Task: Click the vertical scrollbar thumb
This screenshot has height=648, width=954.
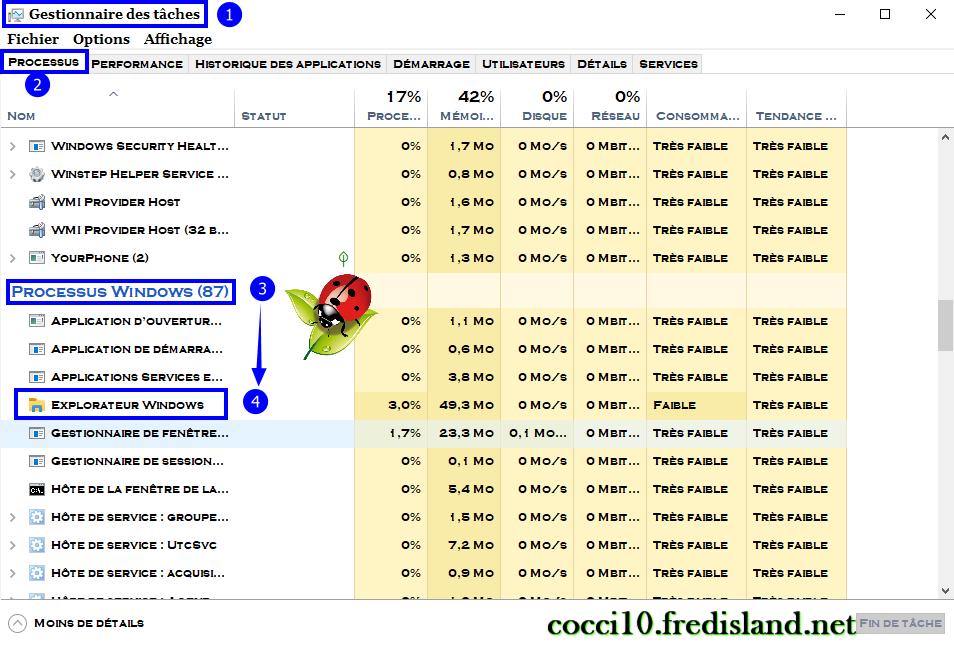Action: 945,326
